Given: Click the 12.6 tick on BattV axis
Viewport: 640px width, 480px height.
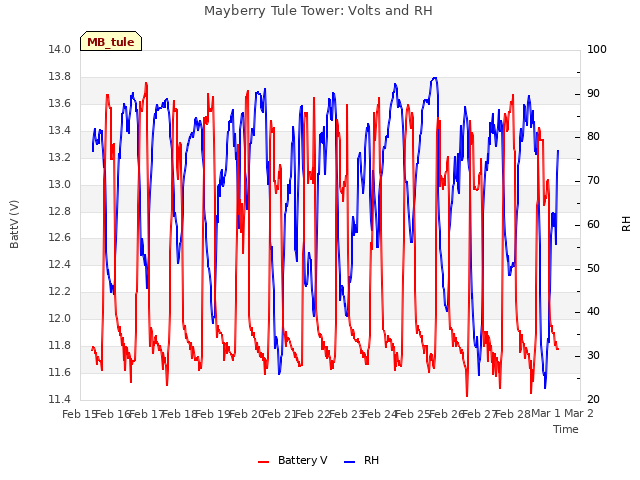Looking at the screenshot, I should (59, 238).
